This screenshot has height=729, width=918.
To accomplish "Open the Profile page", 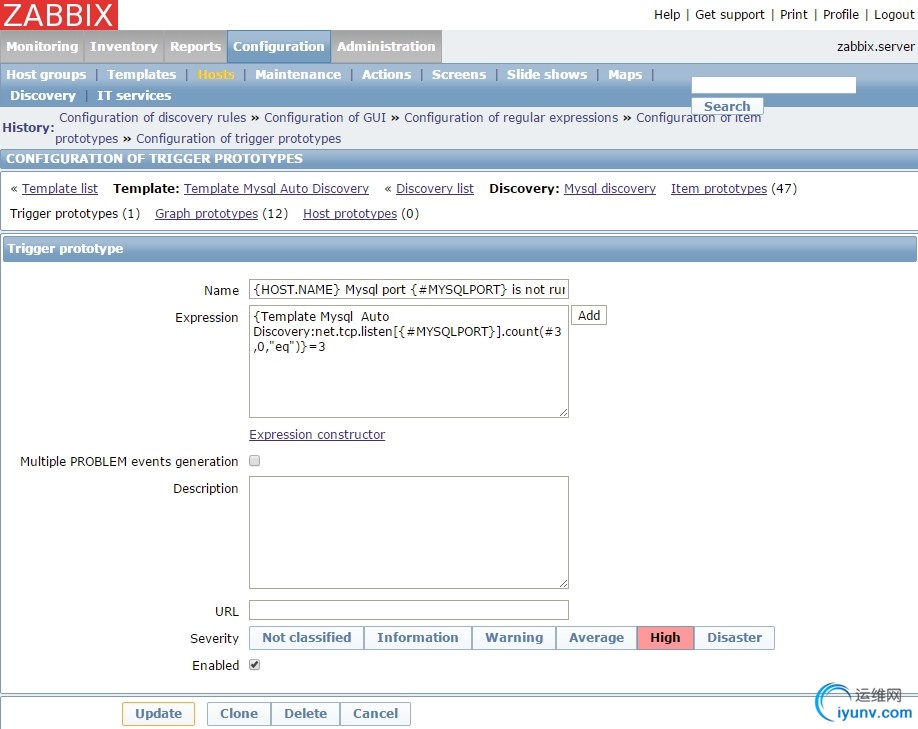I will (x=841, y=15).
